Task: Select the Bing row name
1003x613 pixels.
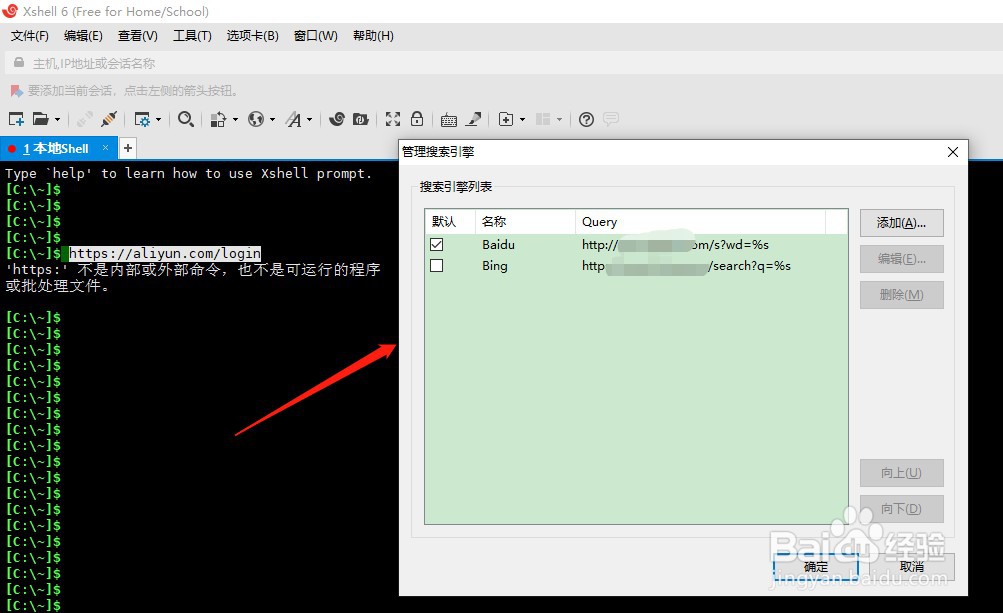Action: [x=495, y=266]
